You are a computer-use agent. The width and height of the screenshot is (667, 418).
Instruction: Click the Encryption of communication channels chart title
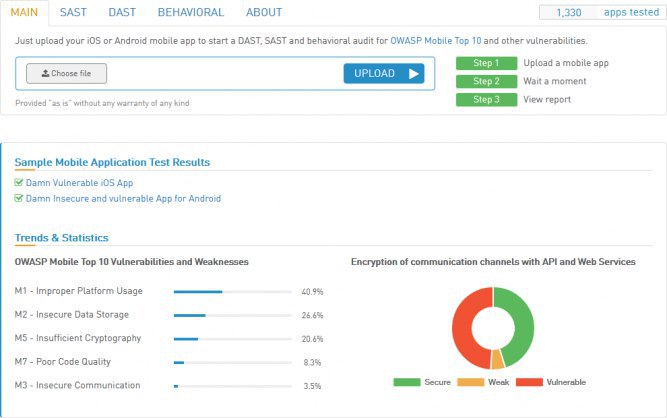coord(493,262)
